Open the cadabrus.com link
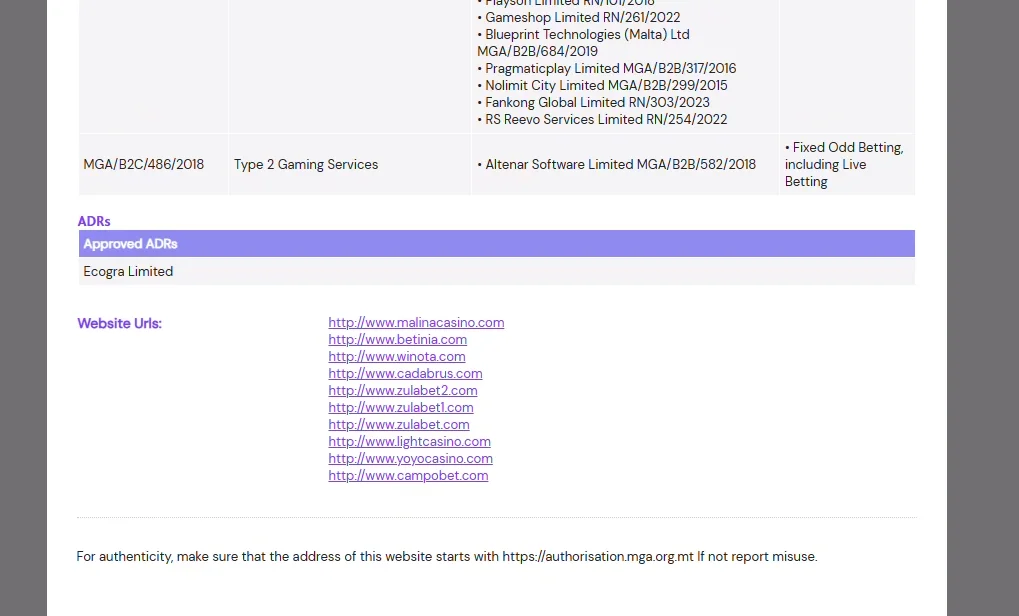This screenshot has width=1019, height=616. (x=405, y=373)
